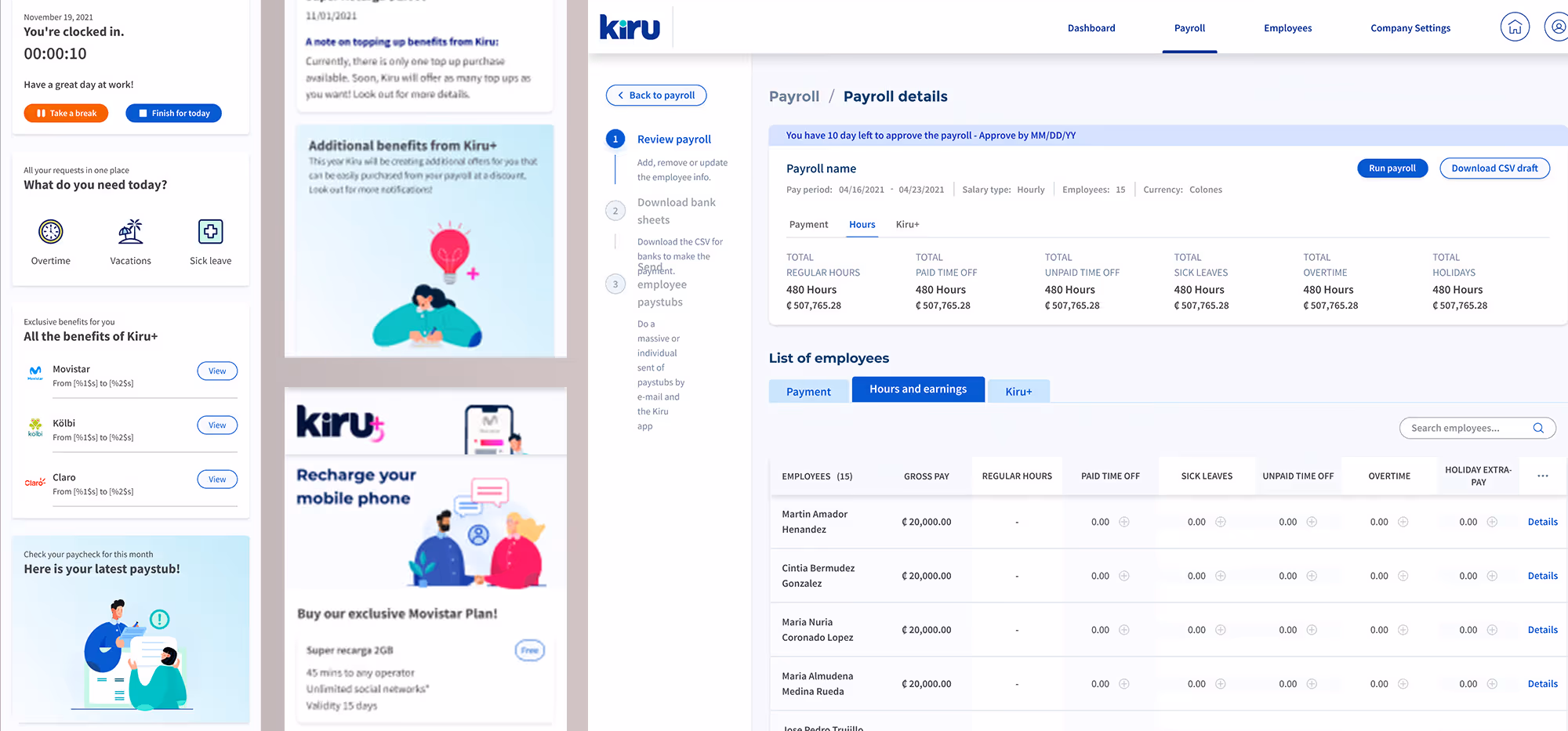The width and height of the screenshot is (1568, 731).
Task: Add holiday extra-pay for Cintia Bermudez
Action: (x=1492, y=576)
